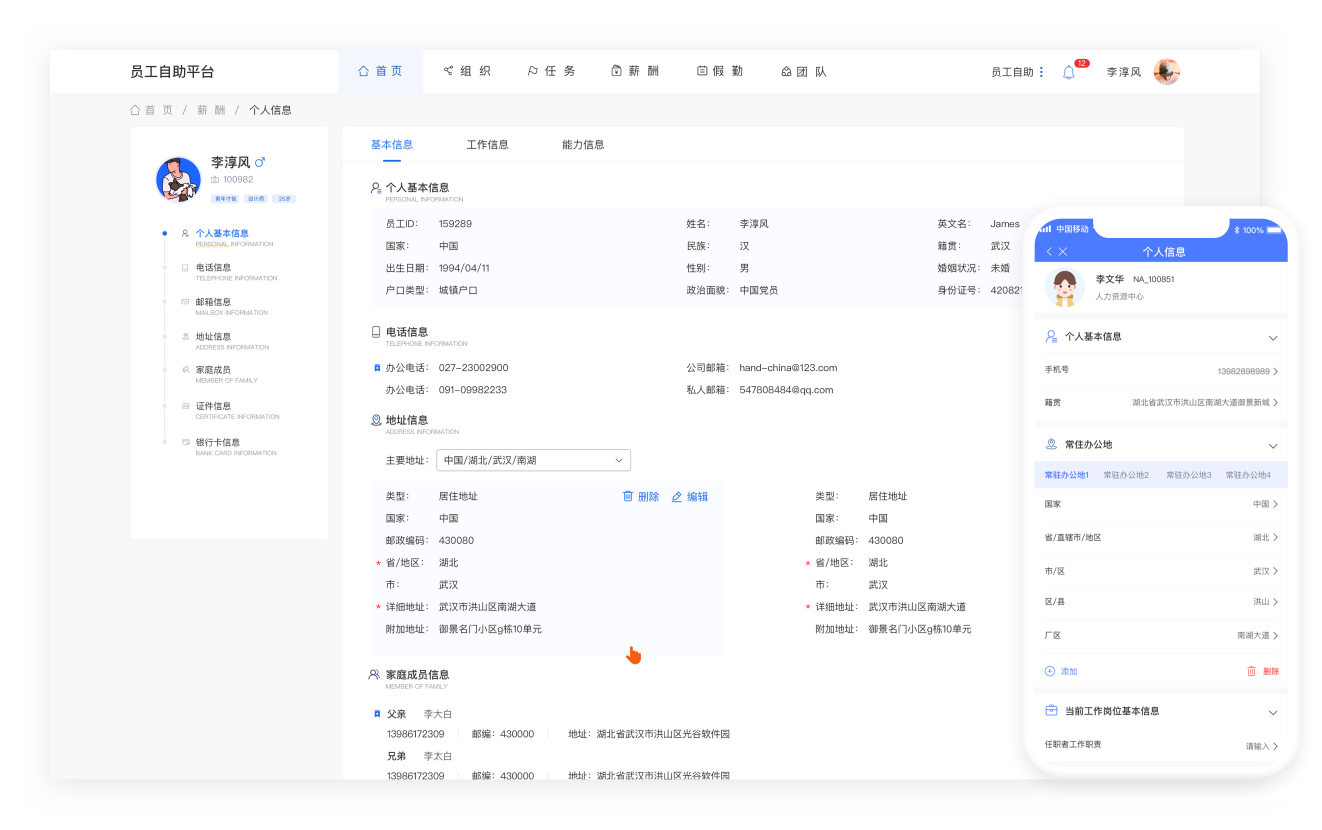Image resolution: width=1322 pixels, height=830 pixels.
Task: Open the 主要地址 dropdown
Action: 534,460
